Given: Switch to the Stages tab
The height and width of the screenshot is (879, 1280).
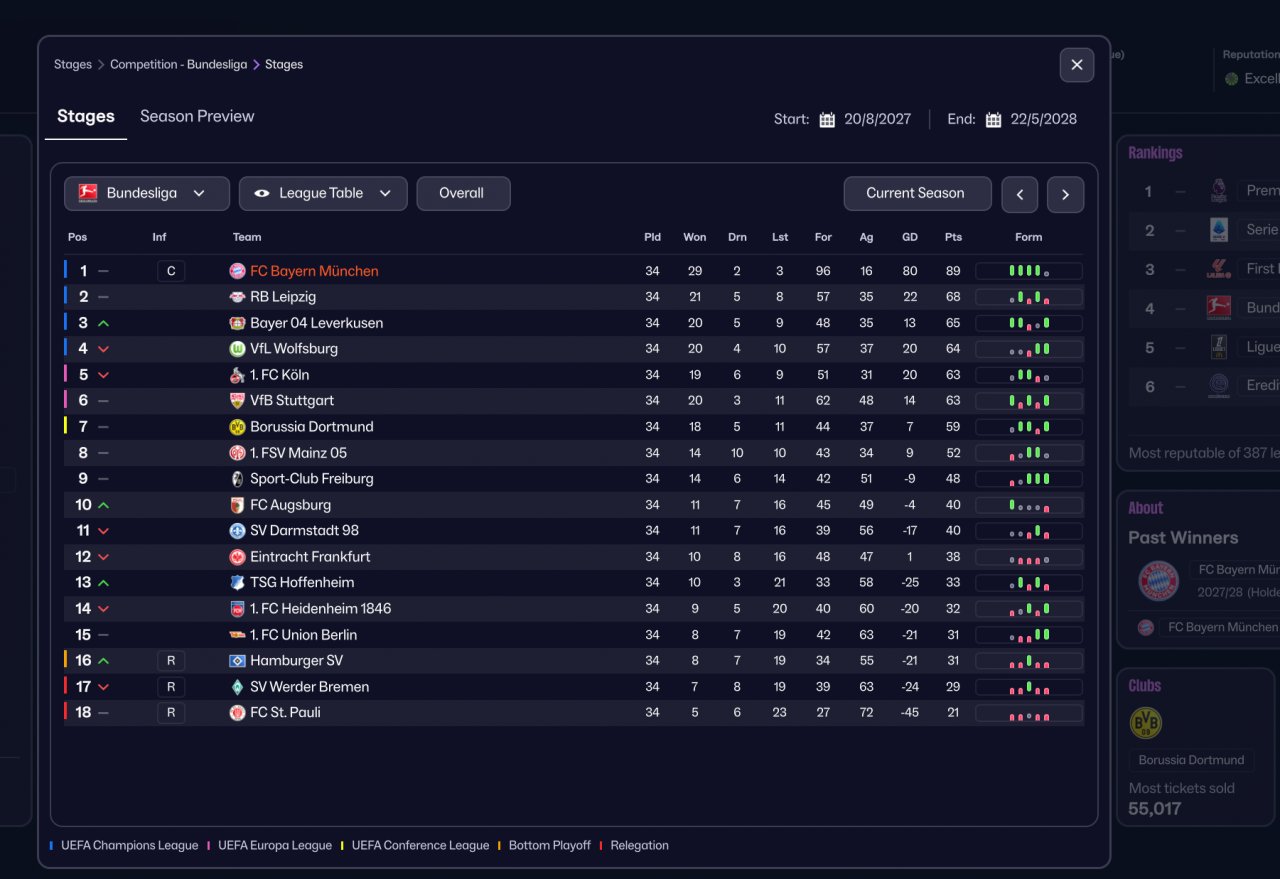Looking at the screenshot, I should pyautogui.click(x=86, y=117).
